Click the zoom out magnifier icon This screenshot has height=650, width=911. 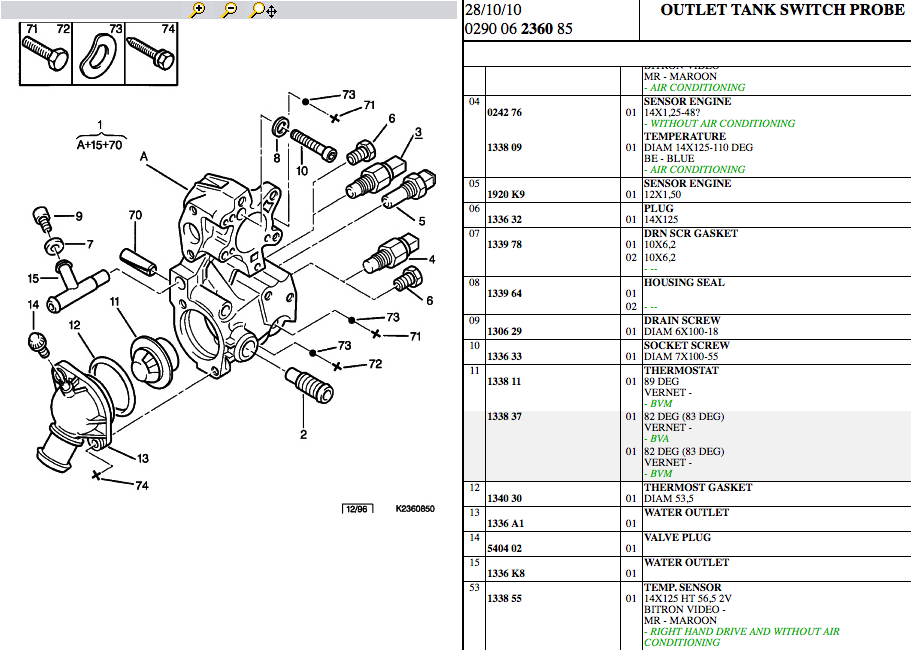[x=230, y=10]
